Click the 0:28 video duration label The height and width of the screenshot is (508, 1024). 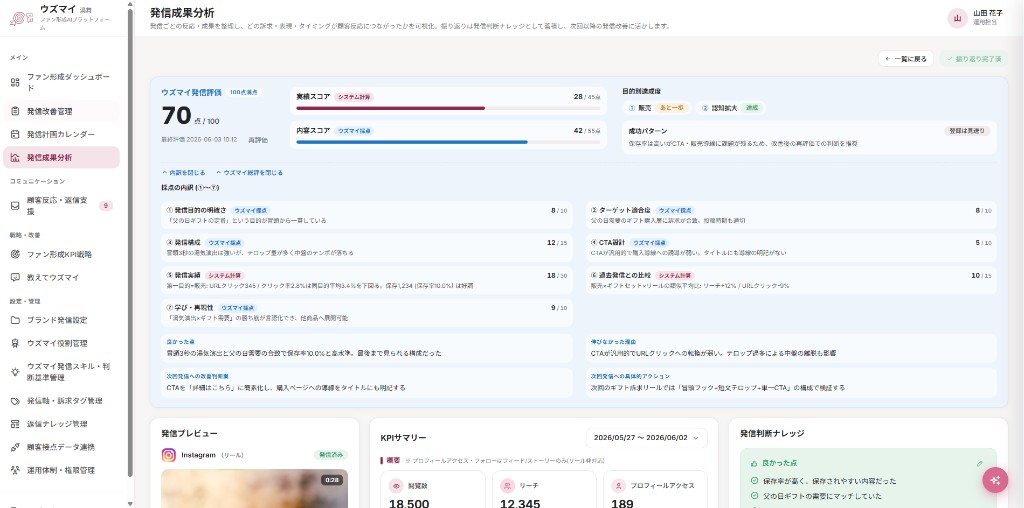[x=330, y=480]
